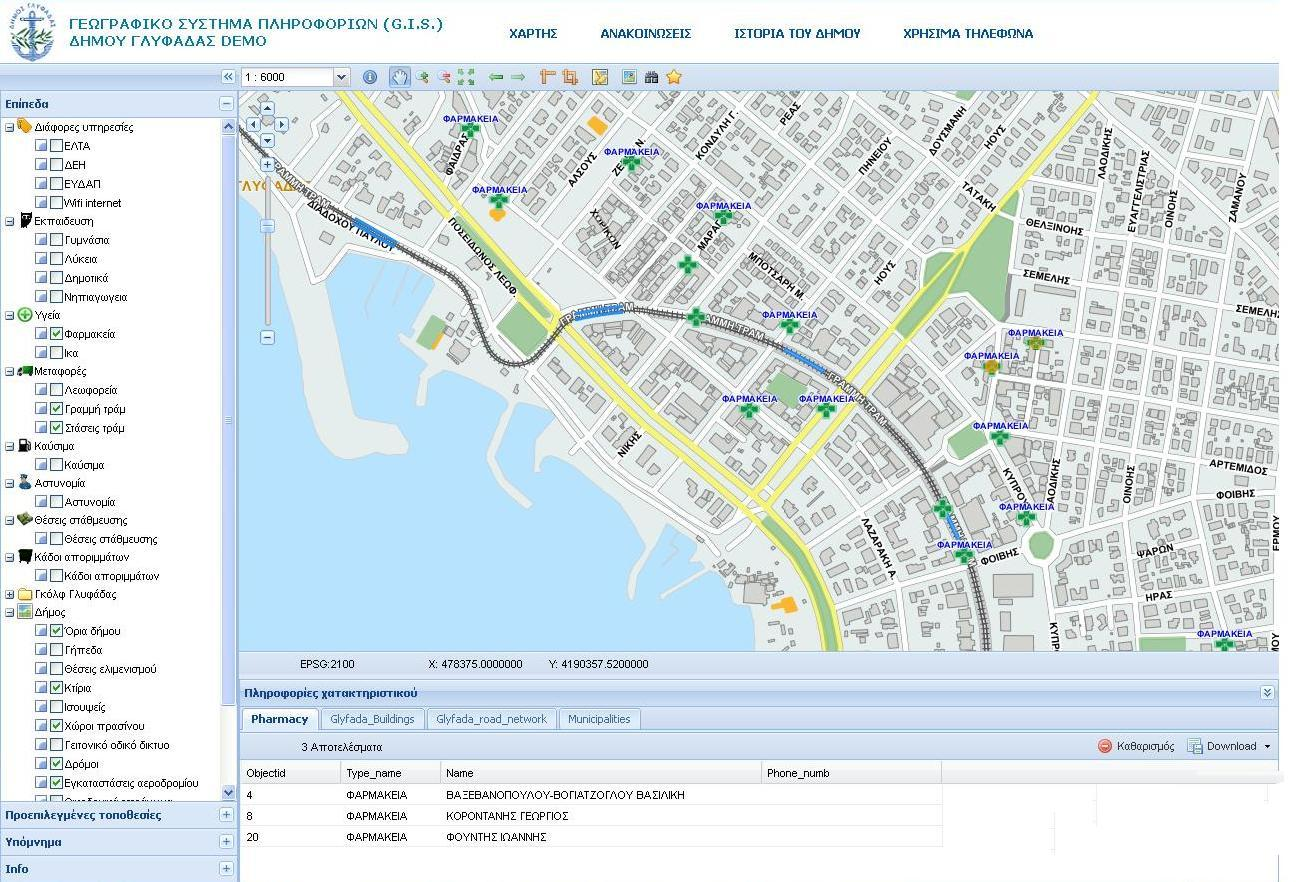The height and width of the screenshot is (882, 1297).
Task: Enable the Λεωφορεία layer checkbox
Action: (x=57, y=390)
